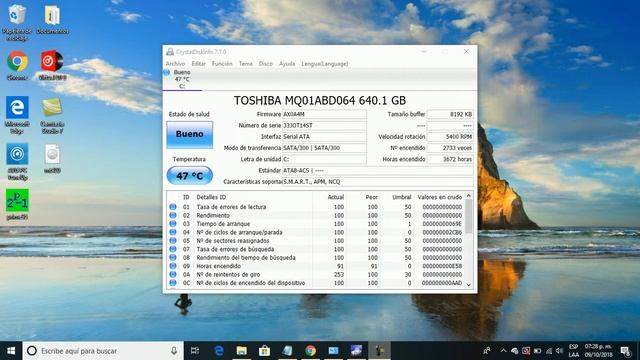Click the Valores en crudo column header
The image size is (640, 360).
439,197
